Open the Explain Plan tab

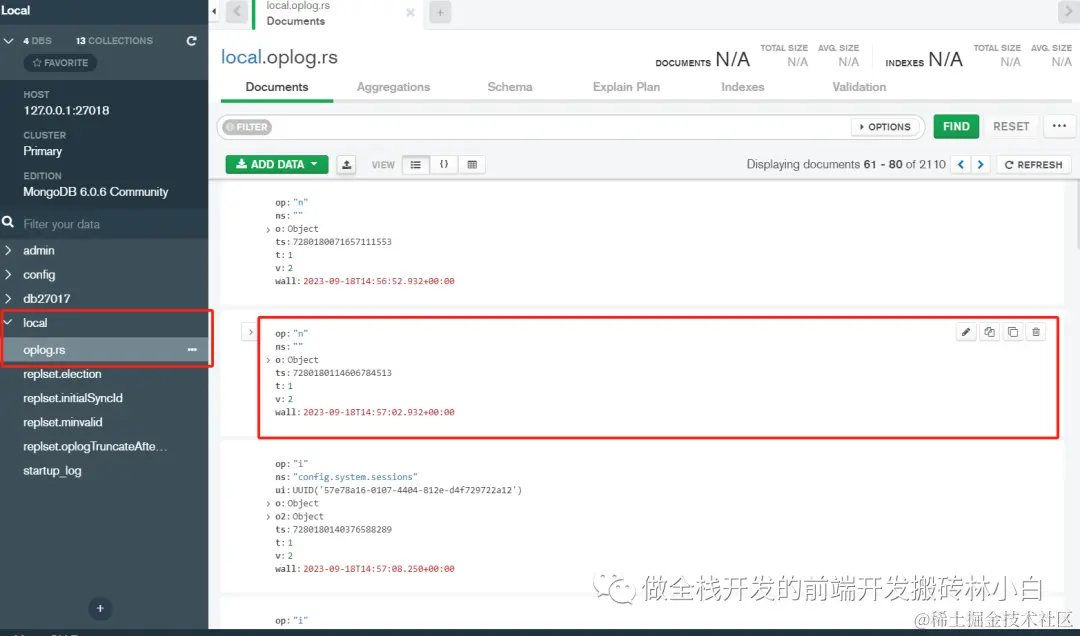click(x=626, y=87)
